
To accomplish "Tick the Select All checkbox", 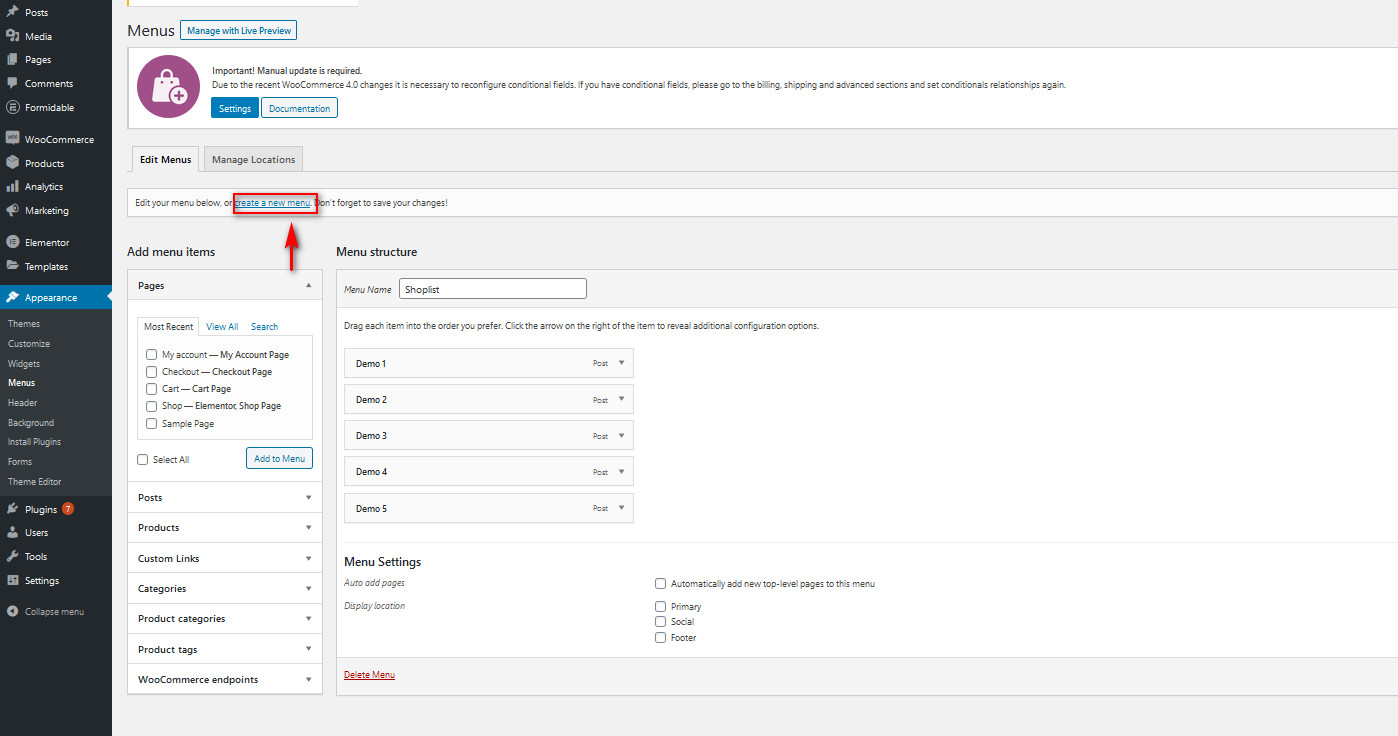I will tap(143, 460).
